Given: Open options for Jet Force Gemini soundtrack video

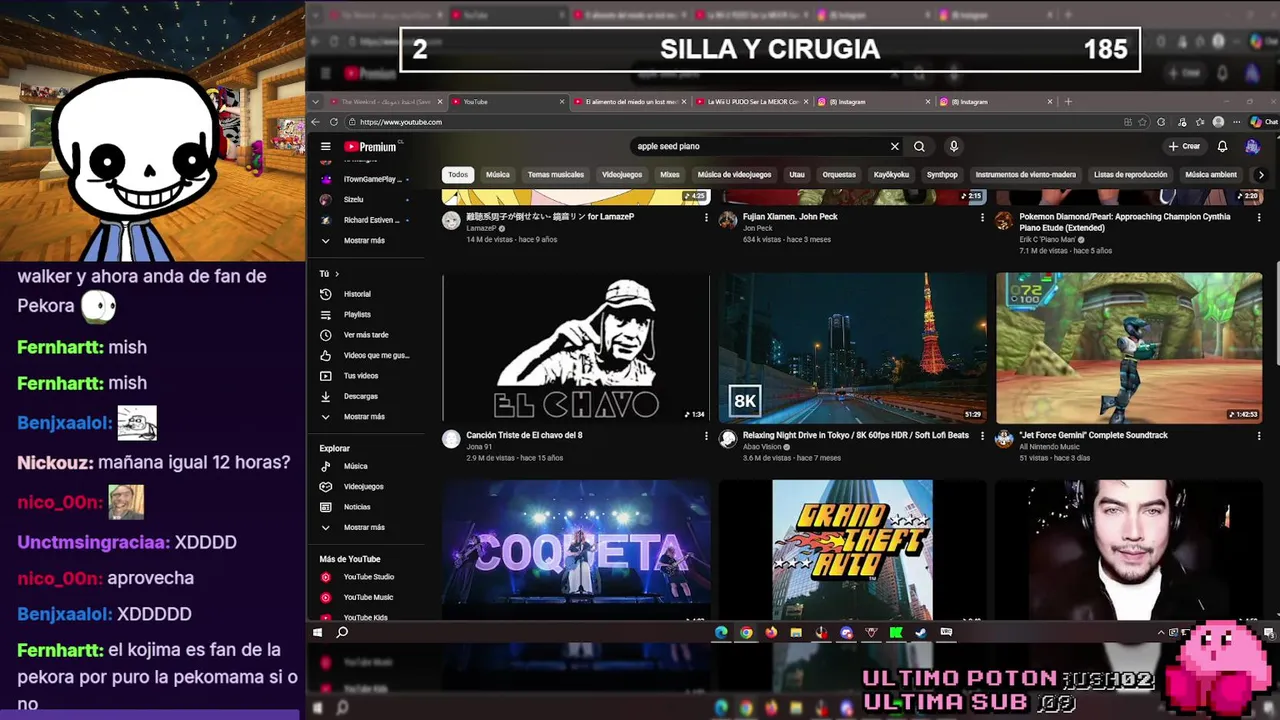Looking at the screenshot, I should coord(1259,436).
